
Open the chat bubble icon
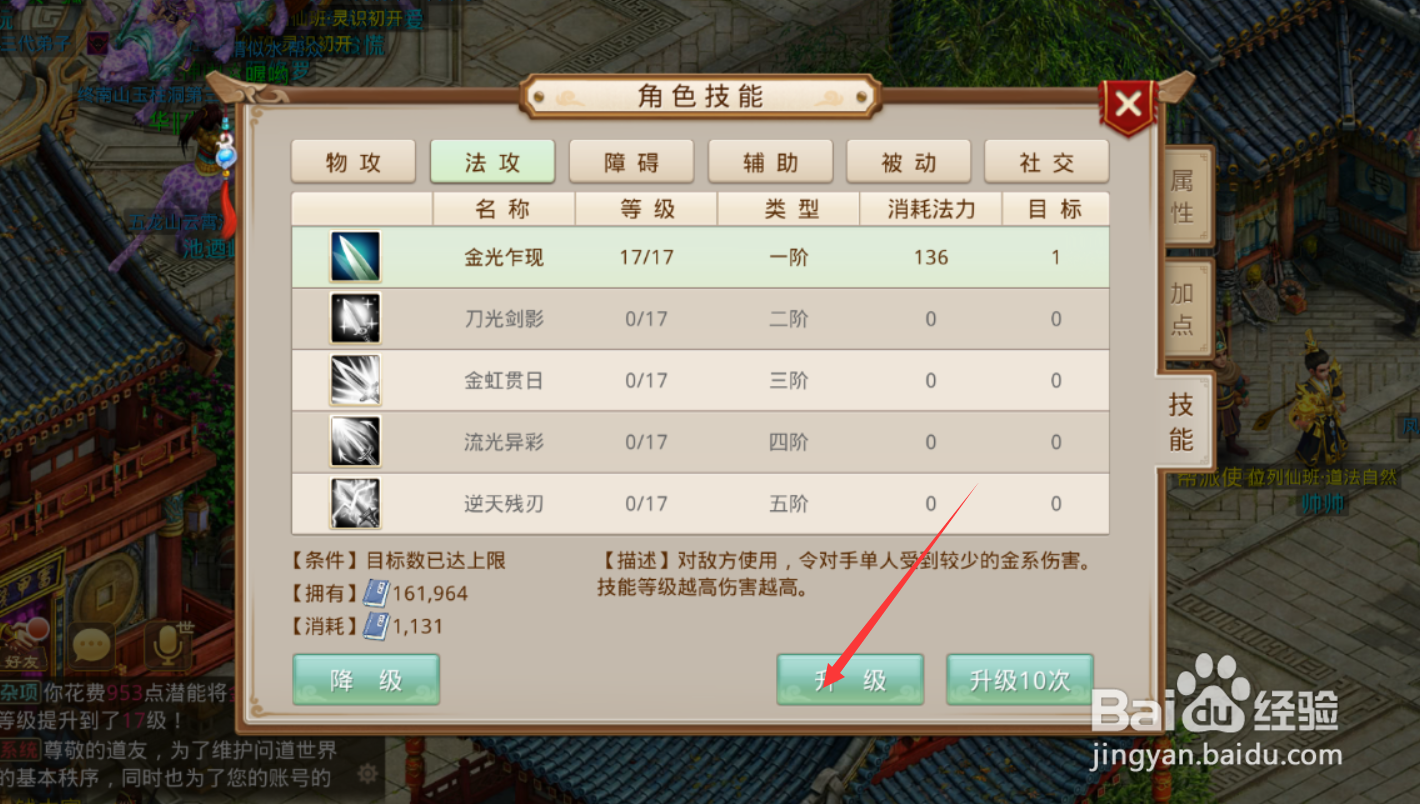click(x=92, y=646)
